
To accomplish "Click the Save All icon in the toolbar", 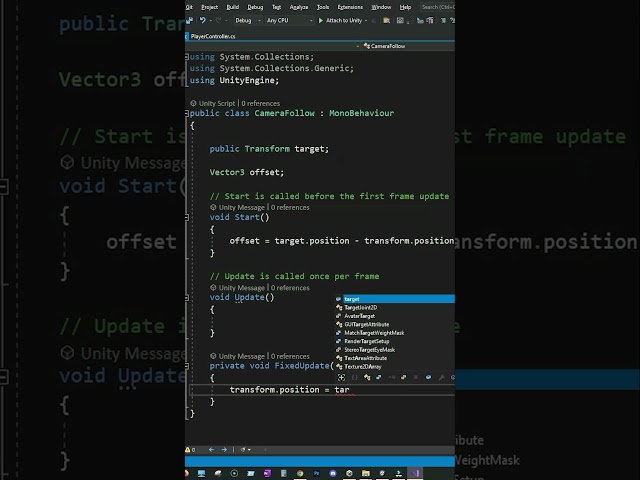I will (x=189, y=20).
